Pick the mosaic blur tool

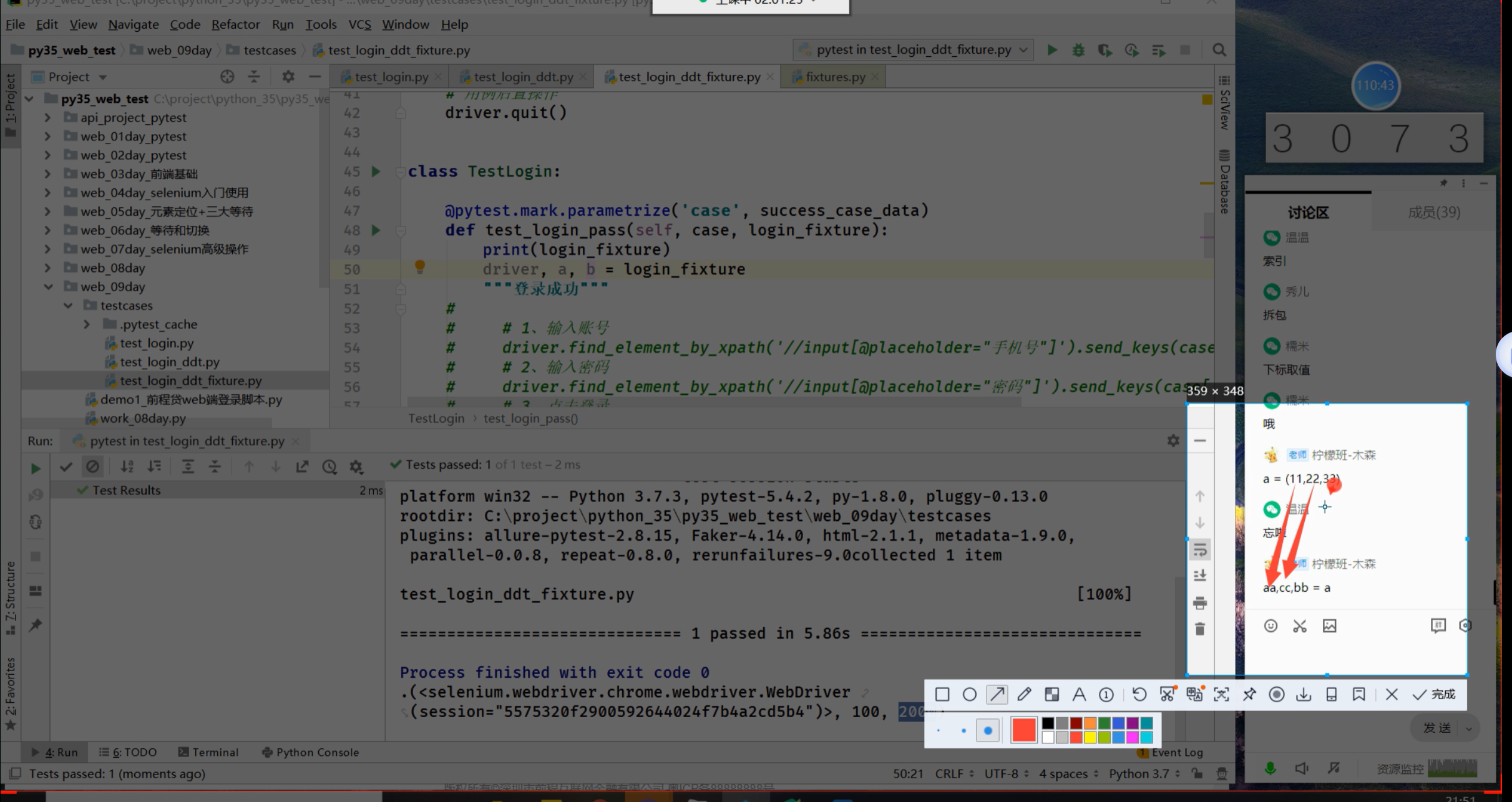(x=1051, y=695)
